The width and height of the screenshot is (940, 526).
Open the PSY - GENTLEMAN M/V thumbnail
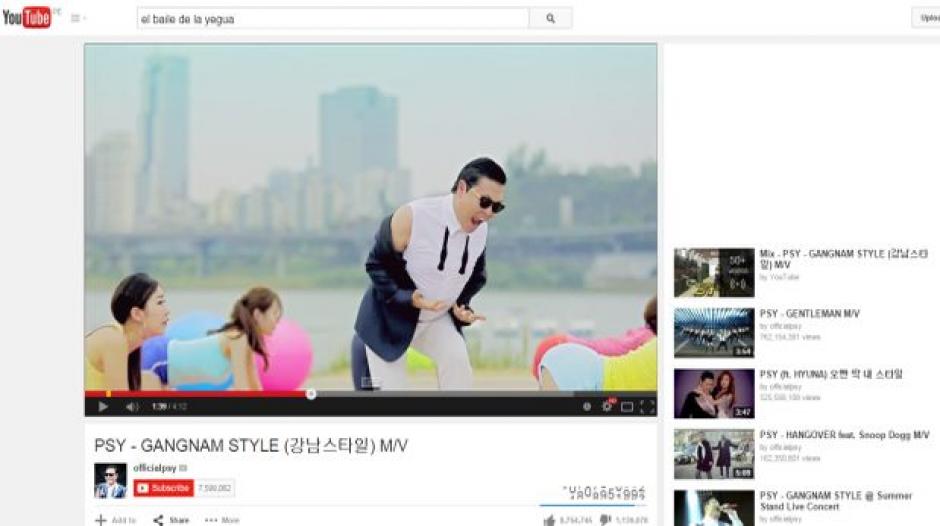click(x=714, y=333)
